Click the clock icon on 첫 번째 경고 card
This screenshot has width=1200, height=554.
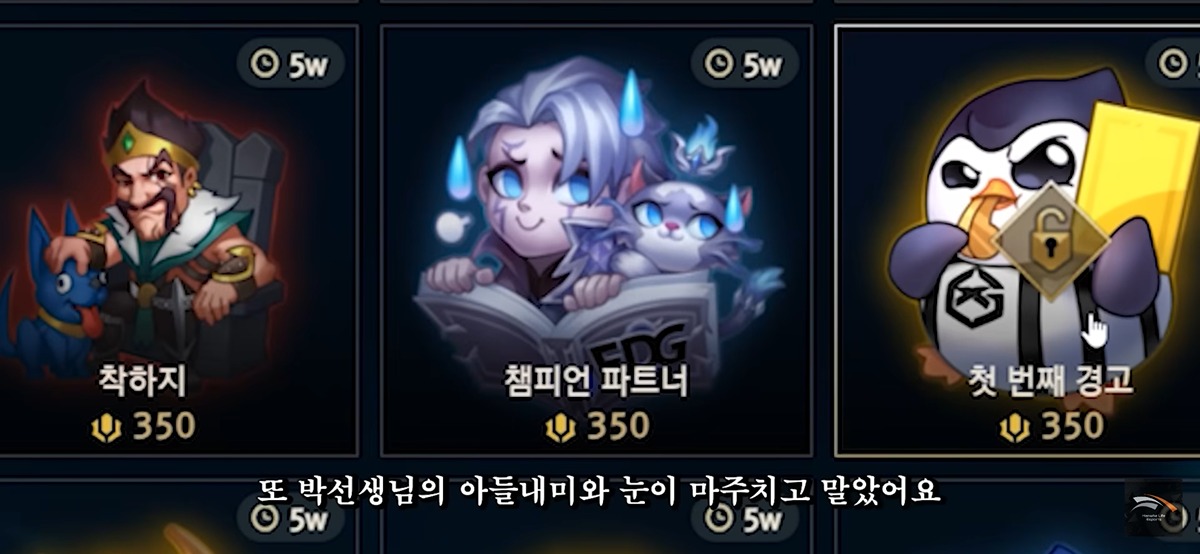tap(1172, 64)
